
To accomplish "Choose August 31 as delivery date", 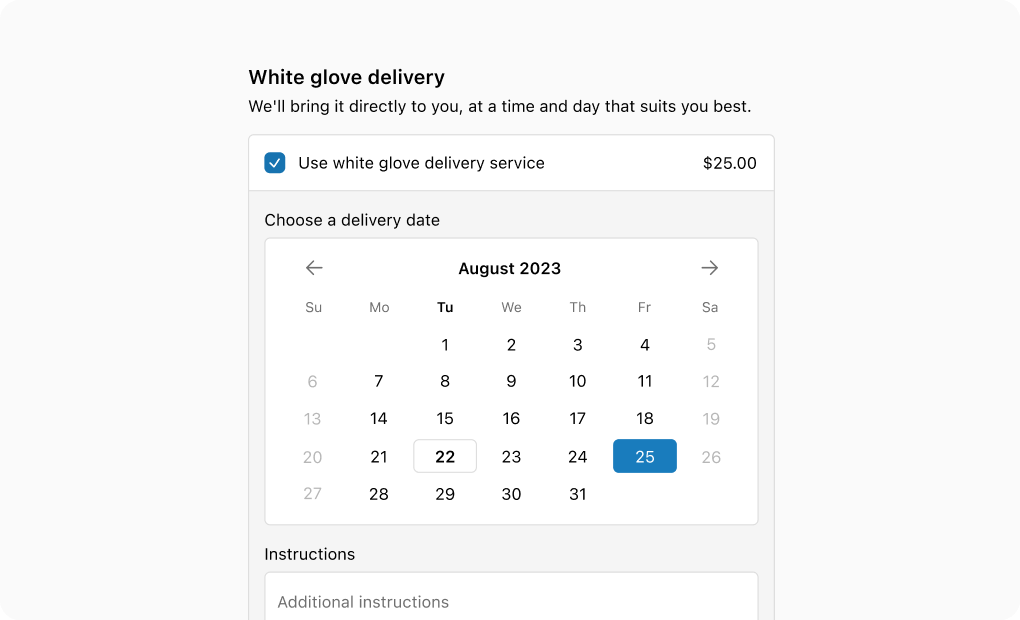I will (578, 494).
